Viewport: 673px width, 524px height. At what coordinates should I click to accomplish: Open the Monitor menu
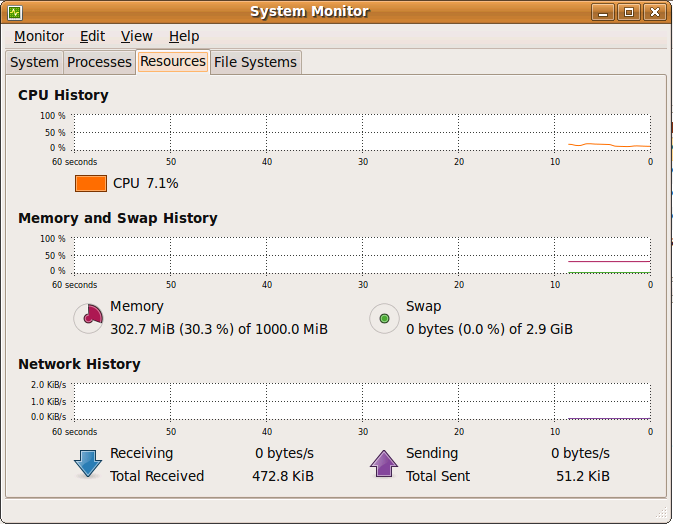(39, 36)
